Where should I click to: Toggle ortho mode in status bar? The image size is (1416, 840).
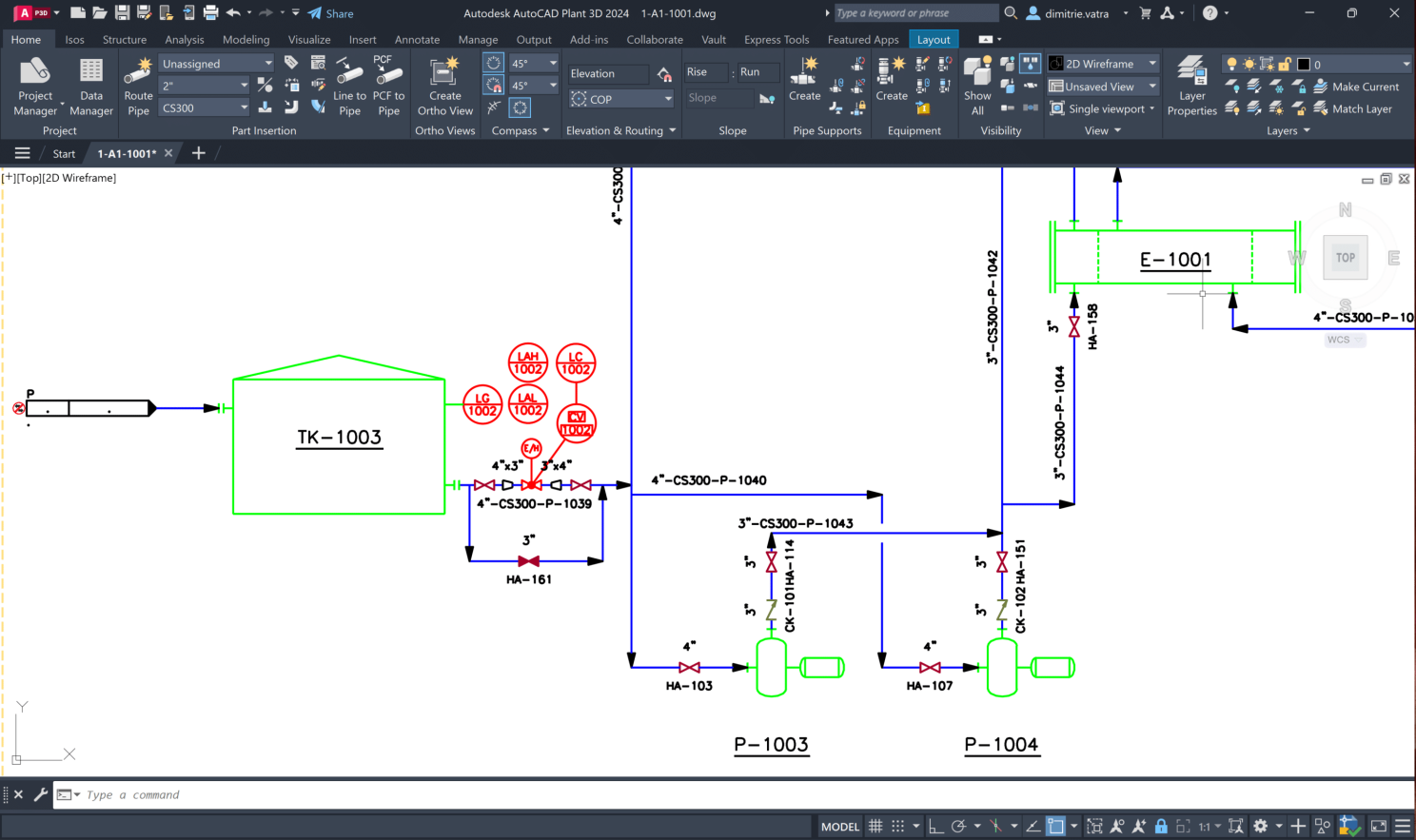(936, 826)
